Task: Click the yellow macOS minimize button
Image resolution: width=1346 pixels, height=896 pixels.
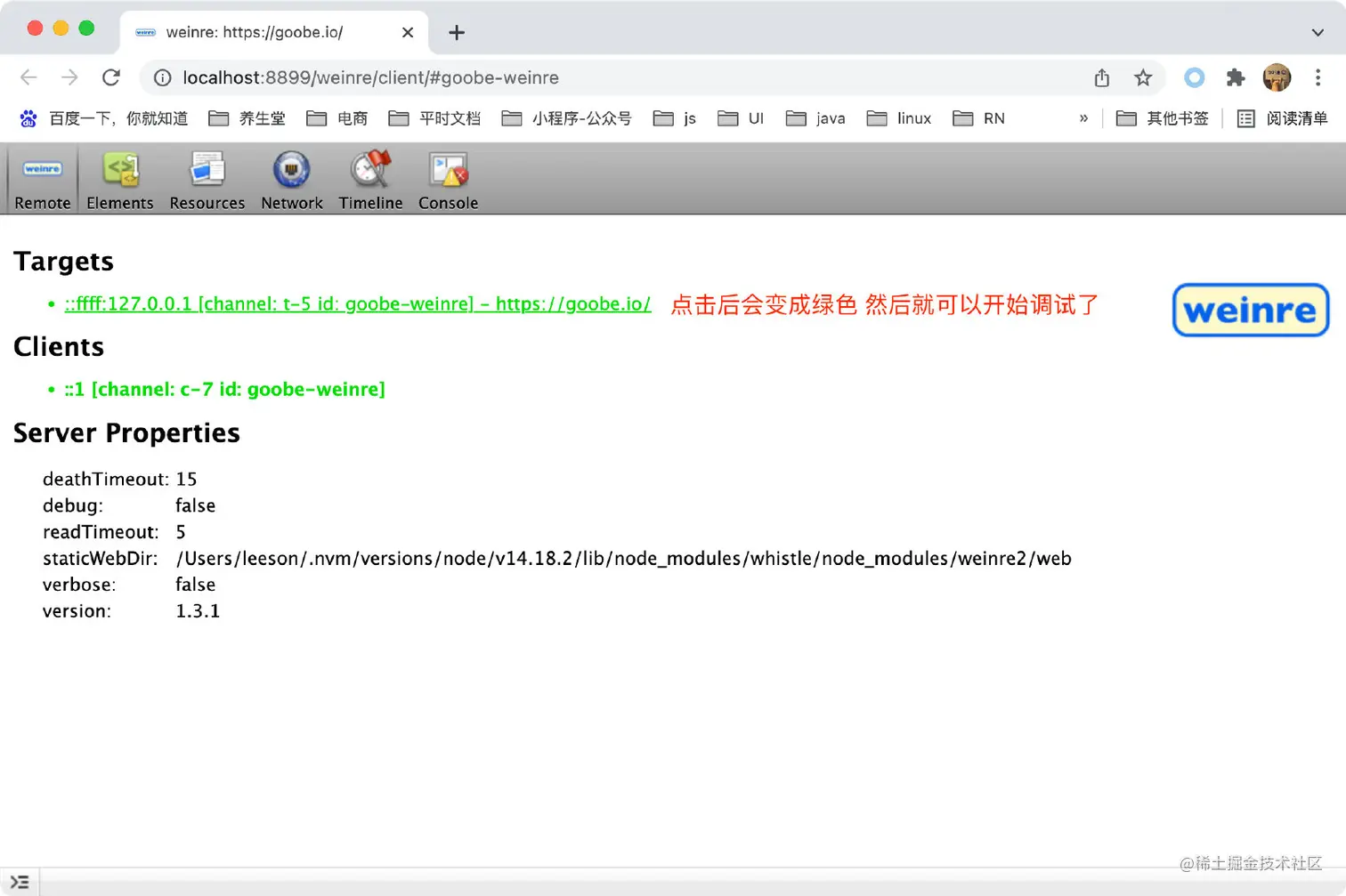Action: 61,28
